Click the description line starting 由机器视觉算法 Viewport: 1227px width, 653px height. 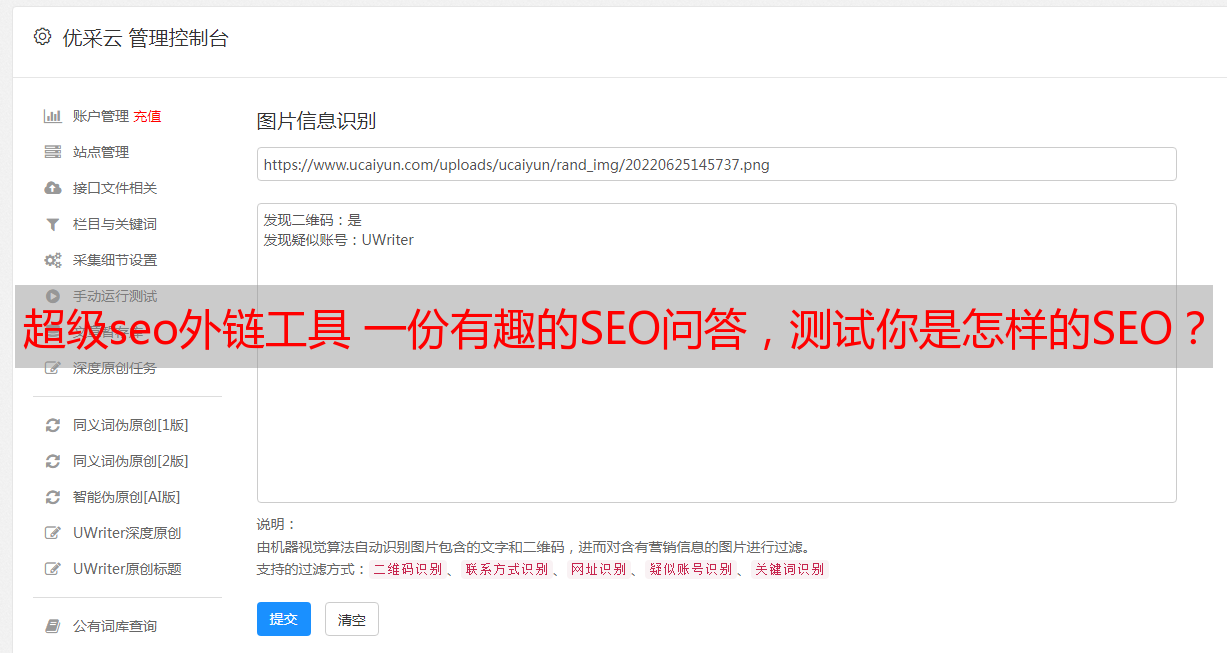coord(533,547)
